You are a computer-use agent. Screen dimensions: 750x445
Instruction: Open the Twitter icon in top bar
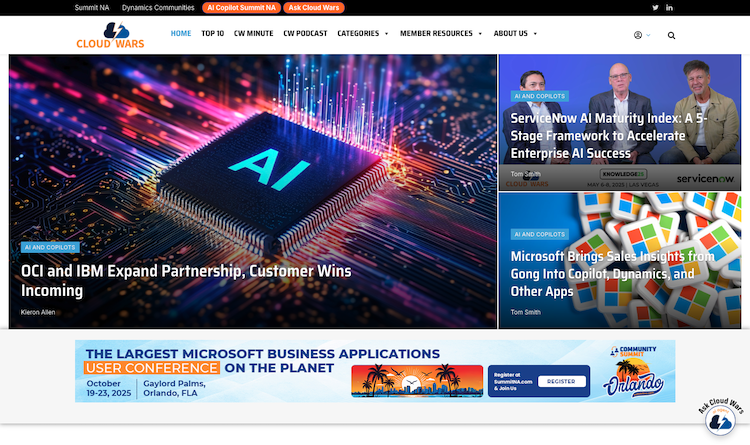pos(655,8)
